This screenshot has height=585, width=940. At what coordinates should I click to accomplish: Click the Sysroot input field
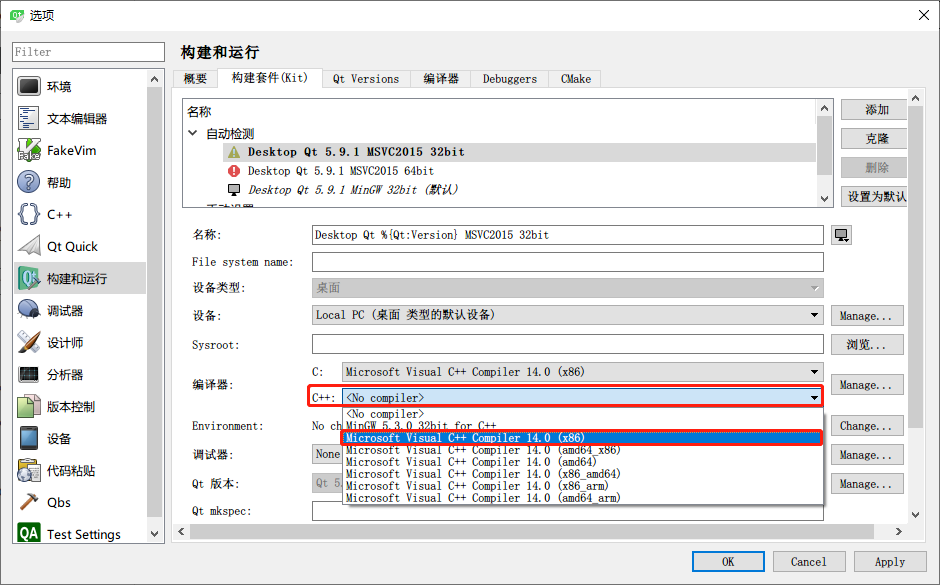point(567,345)
